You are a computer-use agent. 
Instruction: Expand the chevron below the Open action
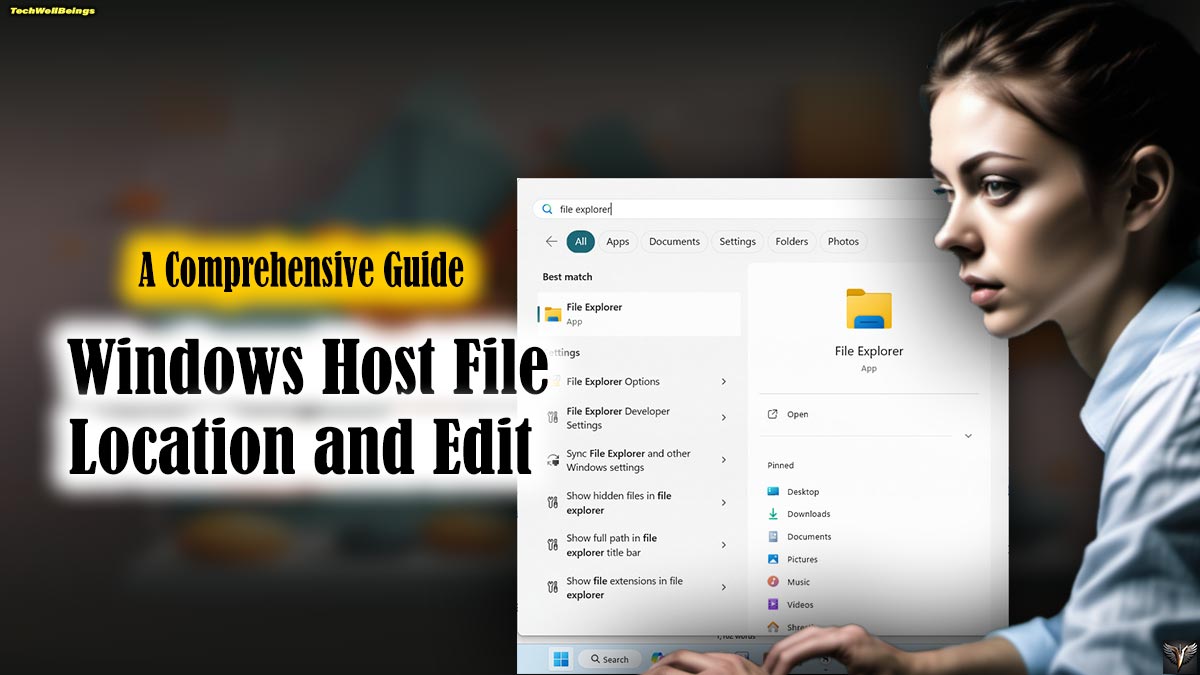pyautogui.click(x=967, y=436)
